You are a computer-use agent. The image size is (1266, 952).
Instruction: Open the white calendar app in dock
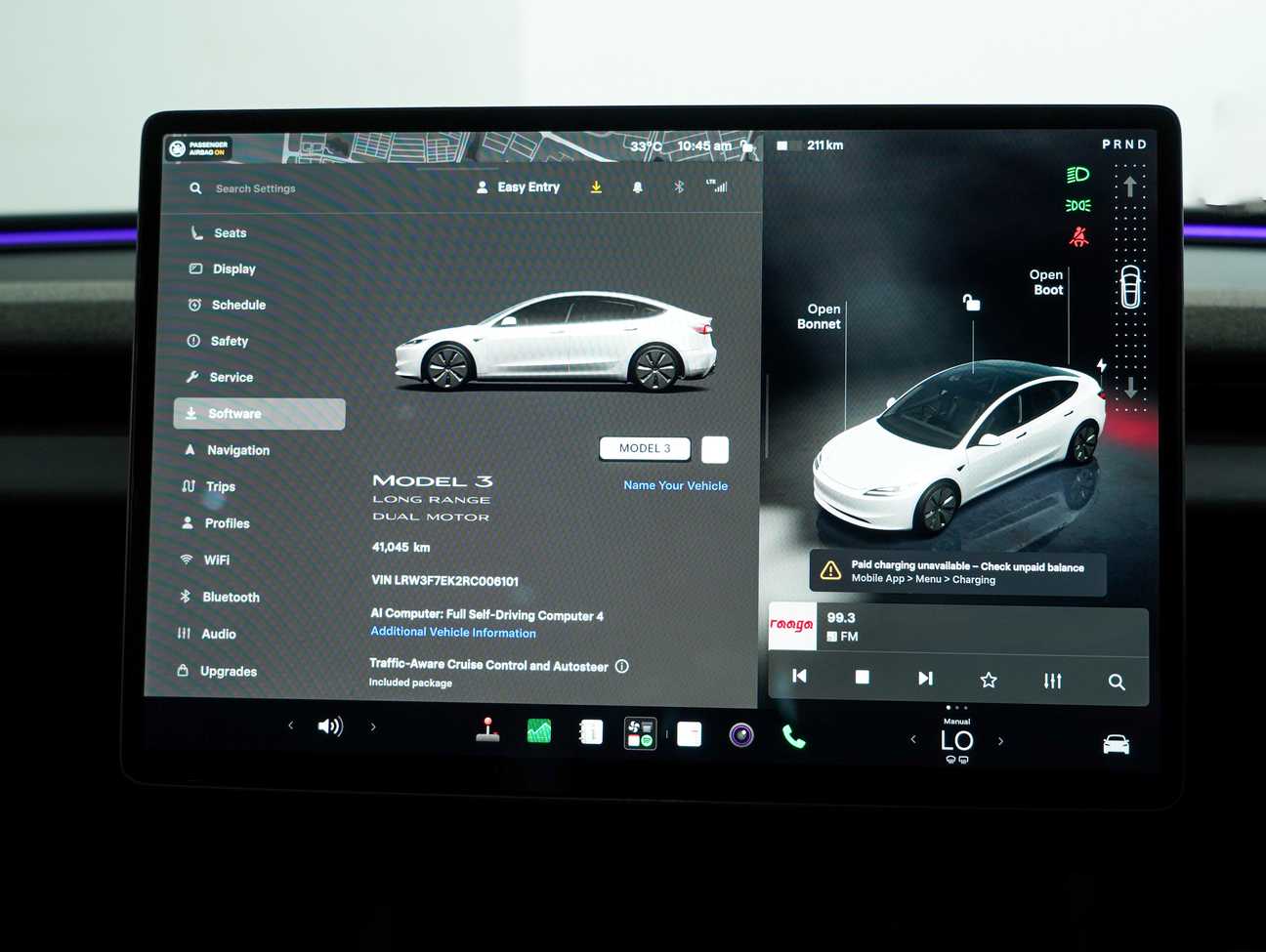(x=690, y=733)
